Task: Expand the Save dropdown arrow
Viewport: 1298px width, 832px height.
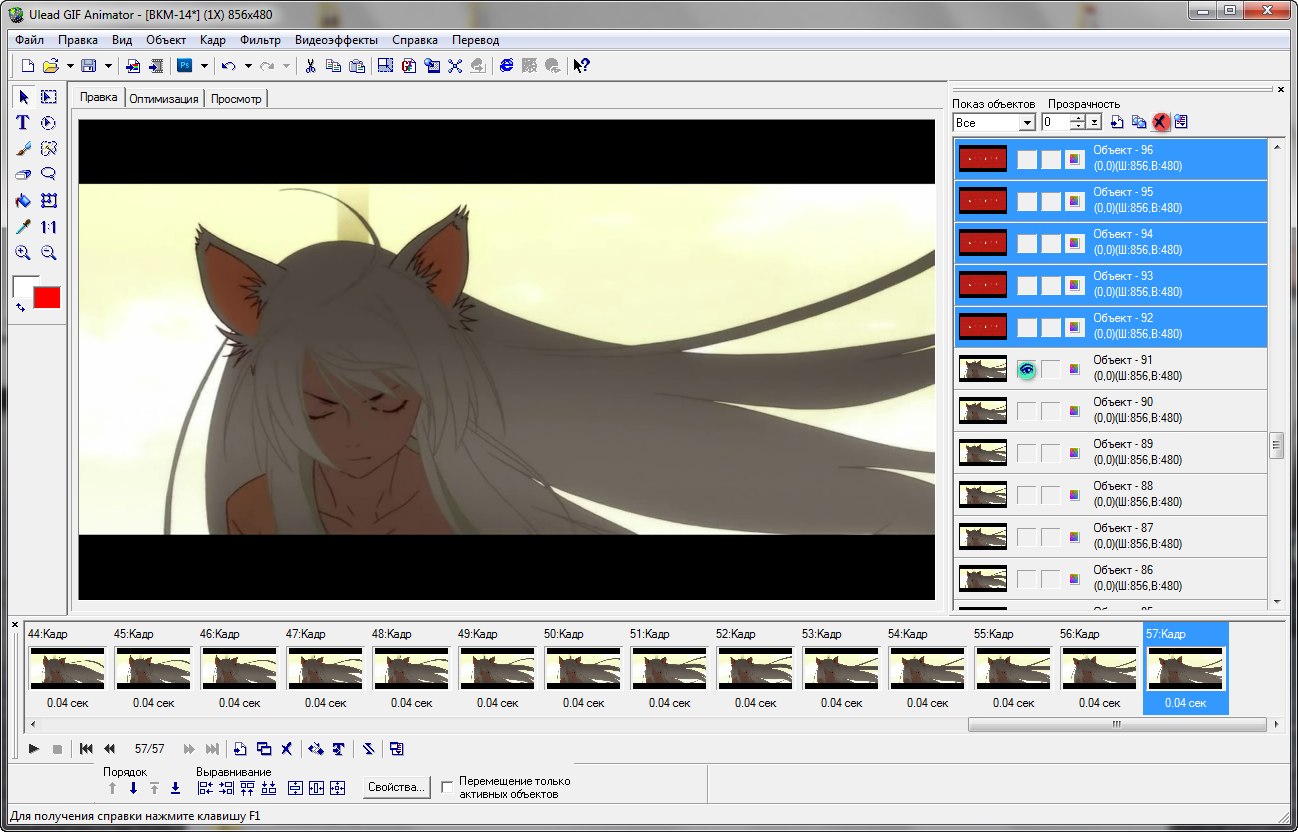Action: point(108,66)
